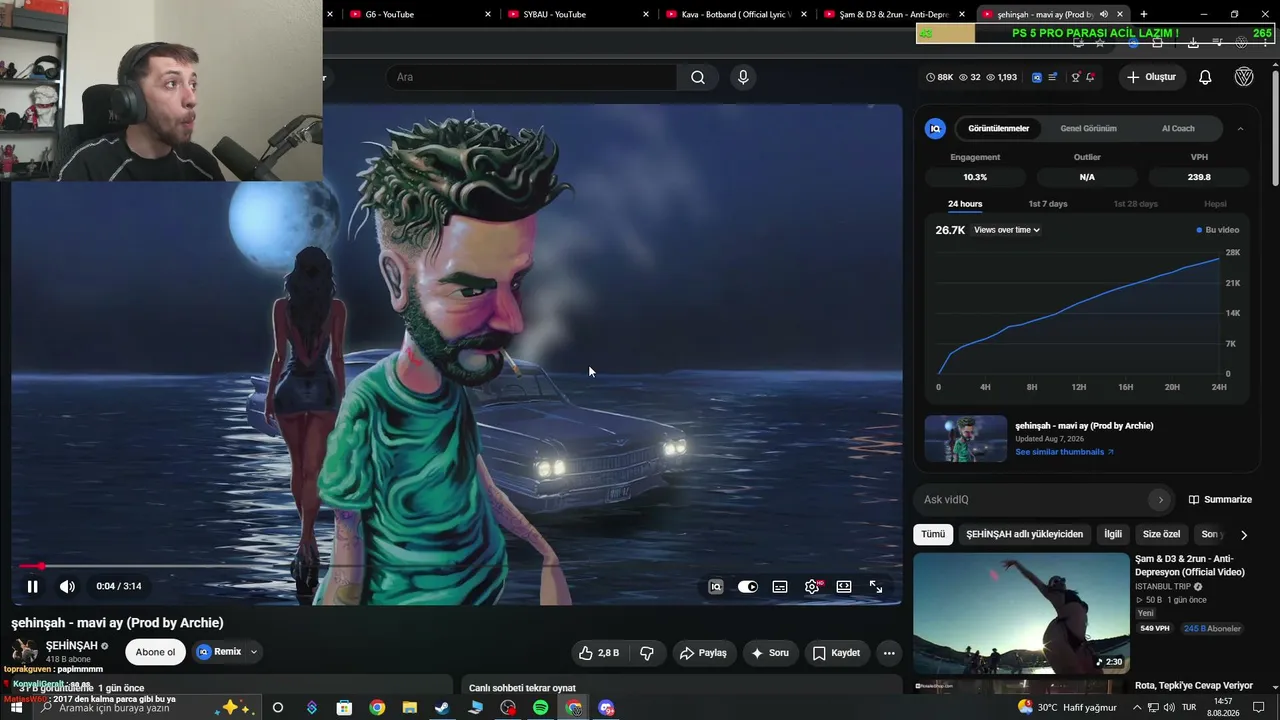Image resolution: width=1280 pixels, height=720 pixels.
Task: Click the Windows taskbar search box
Action: coord(145,708)
